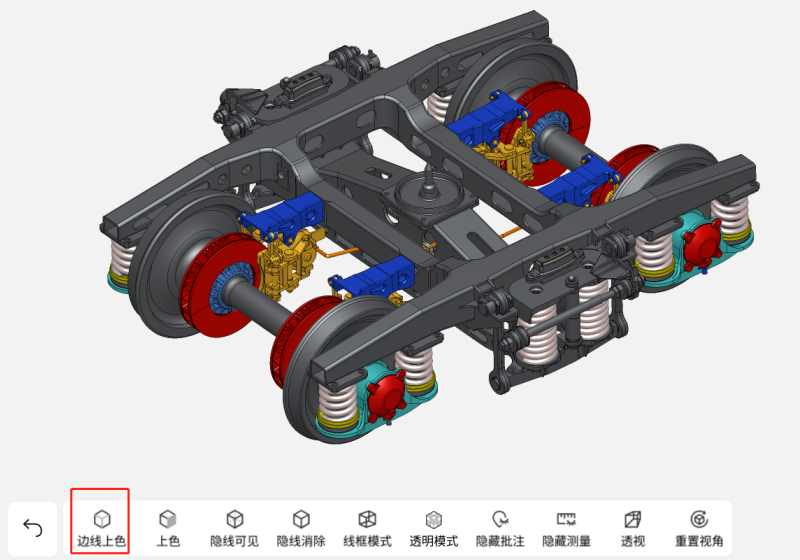Choose 隐线可见 hidden lines visible mode
This screenshot has width=800, height=560.
(234, 529)
